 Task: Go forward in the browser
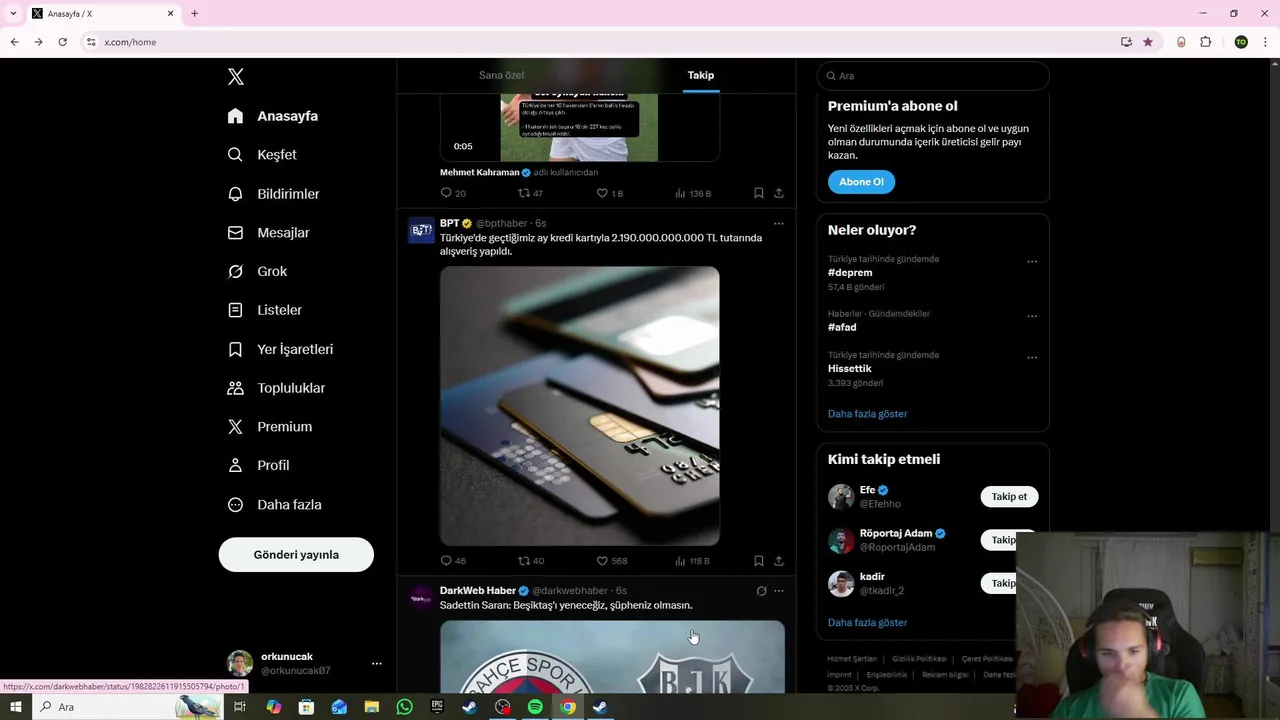pyautogui.click(x=38, y=42)
